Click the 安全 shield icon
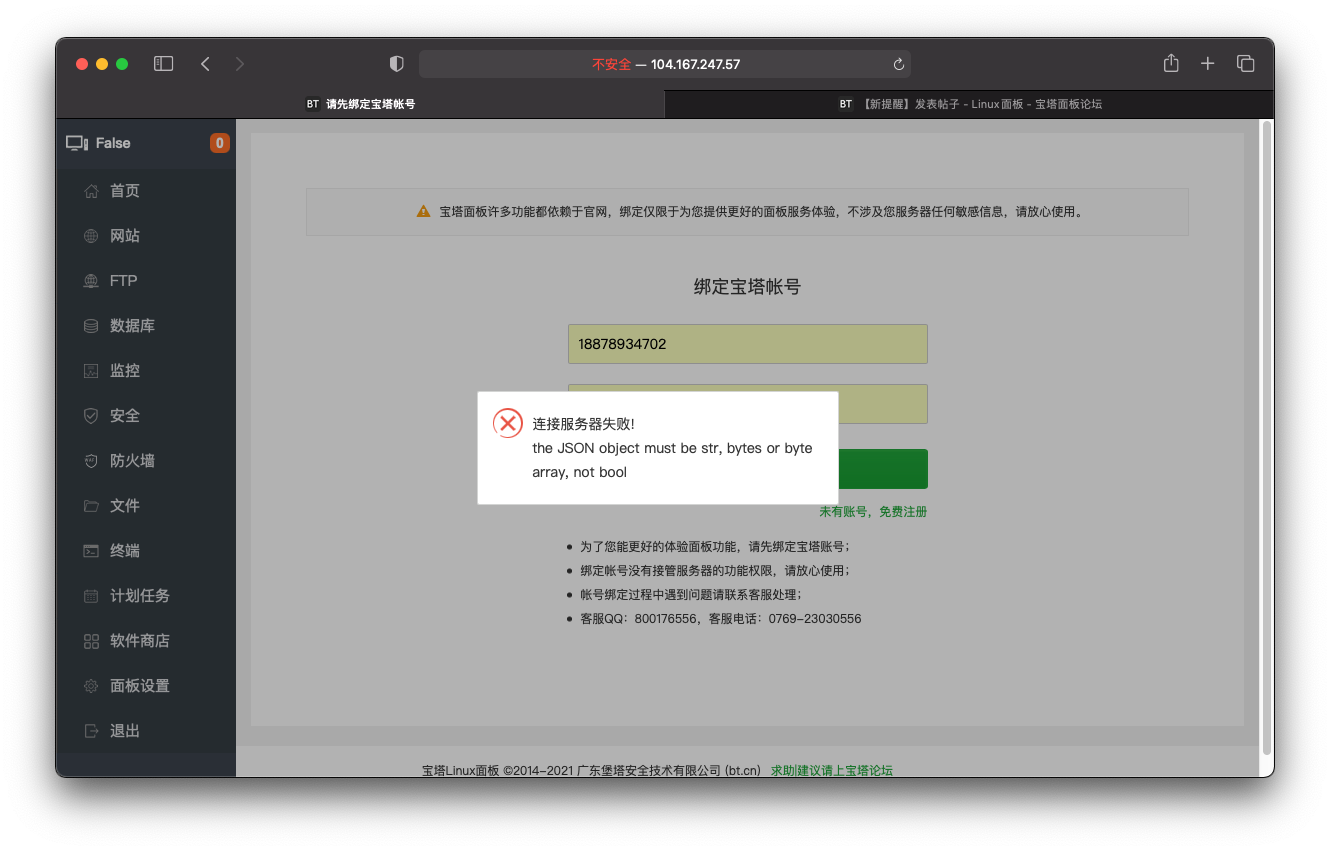This screenshot has height=851, width=1330. pyautogui.click(x=92, y=416)
